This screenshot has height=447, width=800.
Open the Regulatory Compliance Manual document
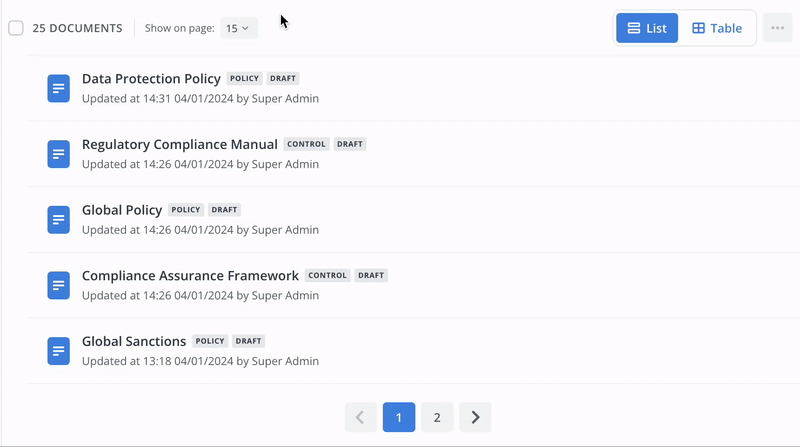(x=180, y=144)
